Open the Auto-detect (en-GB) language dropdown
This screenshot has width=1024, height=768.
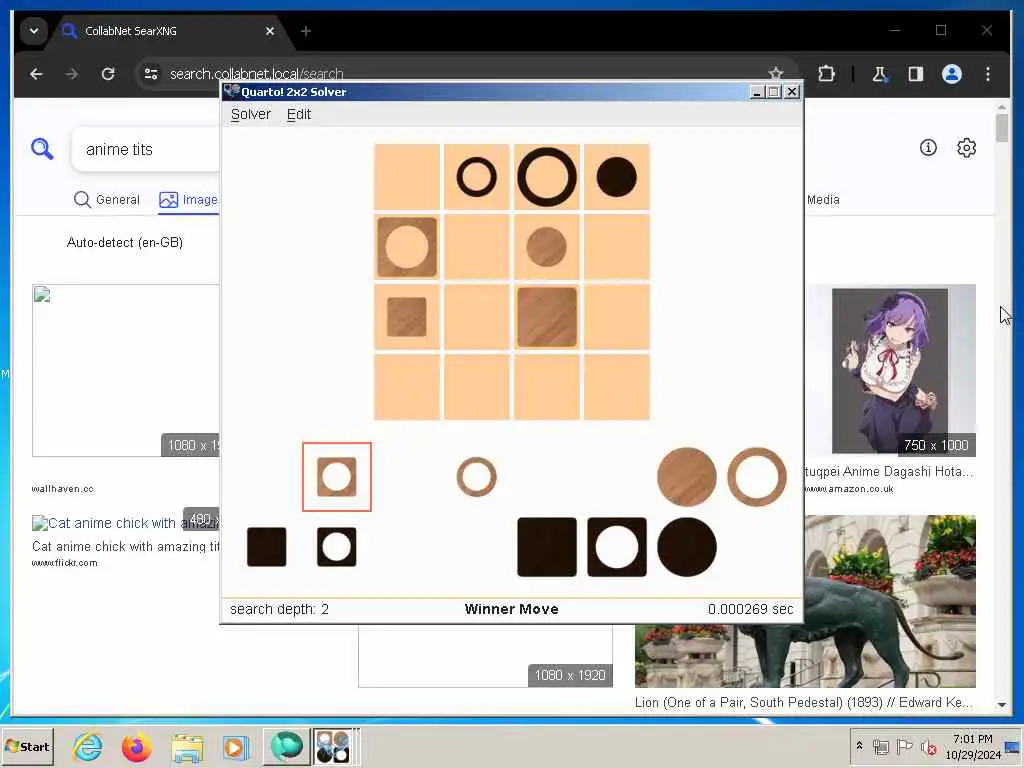(x=125, y=242)
